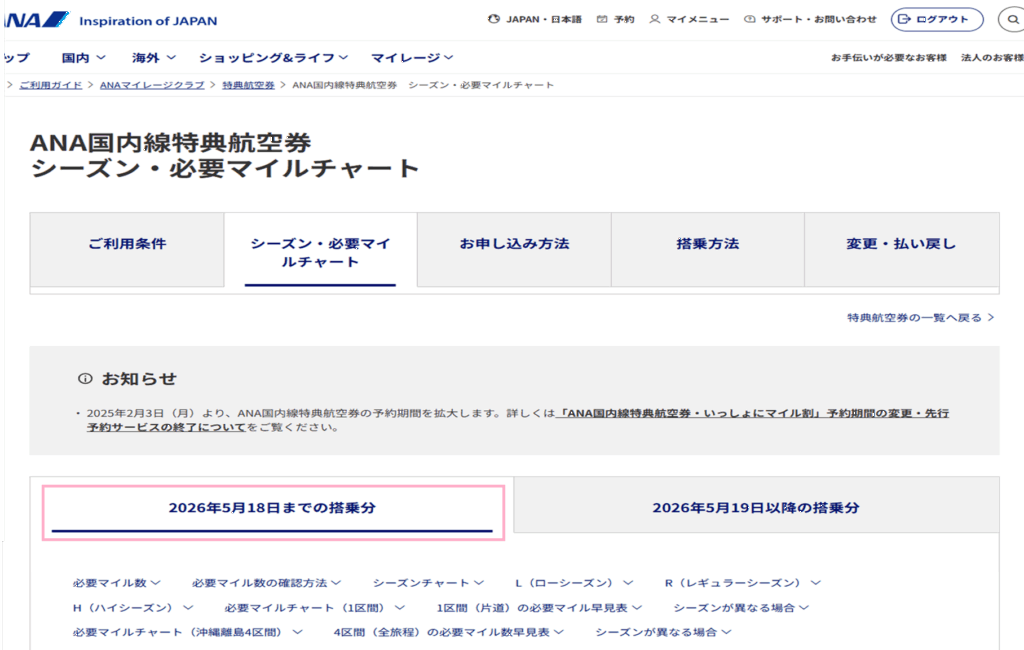
Task: Select the 2026年5月18日までの搭乗分 tab
Action: pyautogui.click(x=272, y=508)
